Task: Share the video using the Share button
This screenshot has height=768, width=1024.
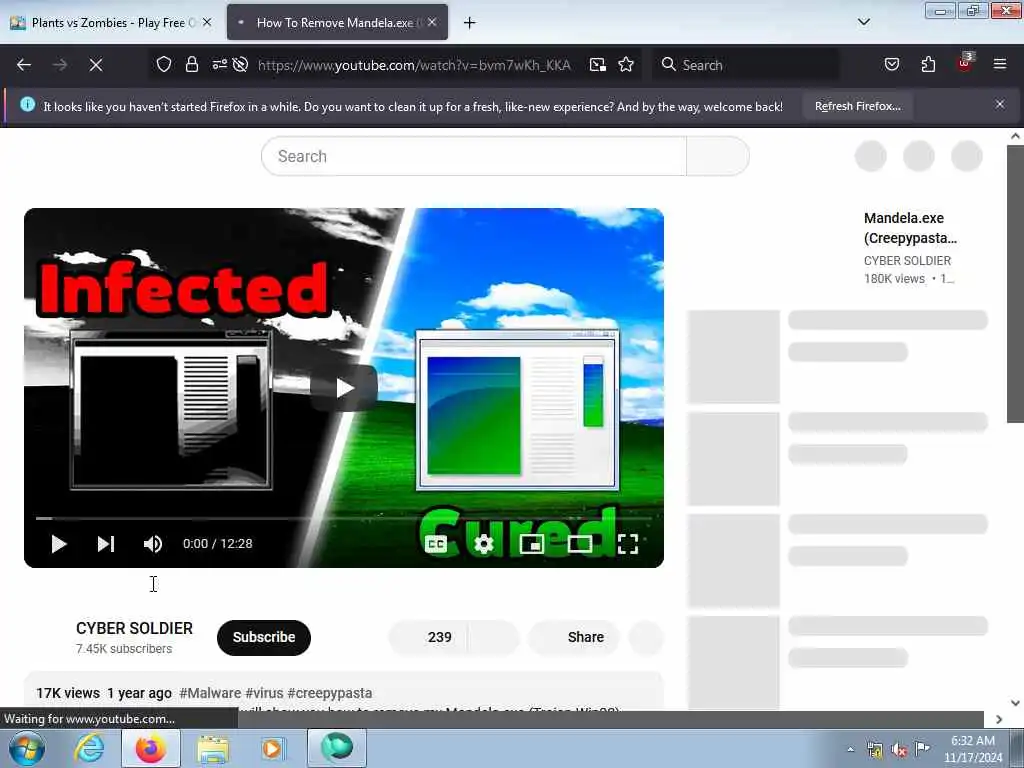Action: click(x=574, y=637)
